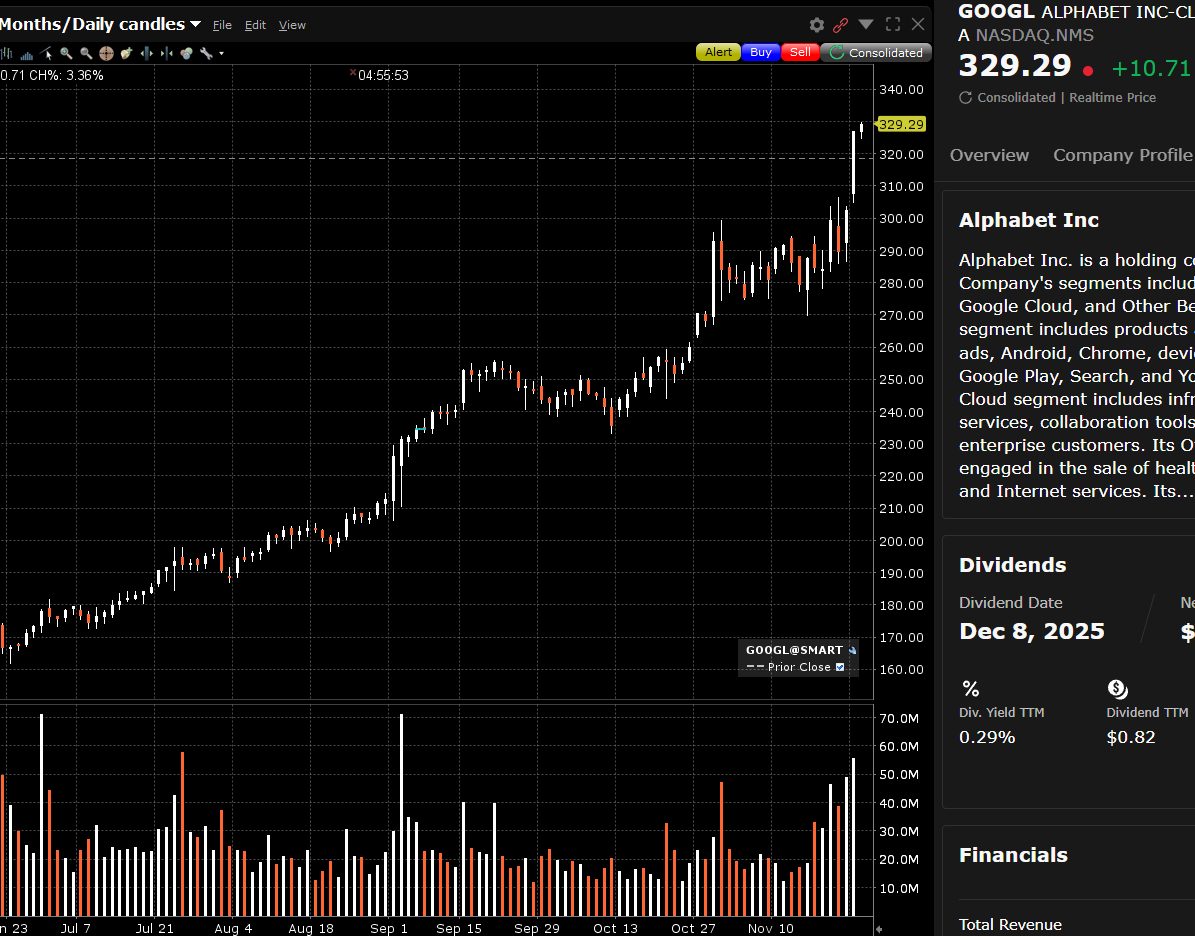Click the zoom in magnifier
1195x936 pixels.
(66, 53)
